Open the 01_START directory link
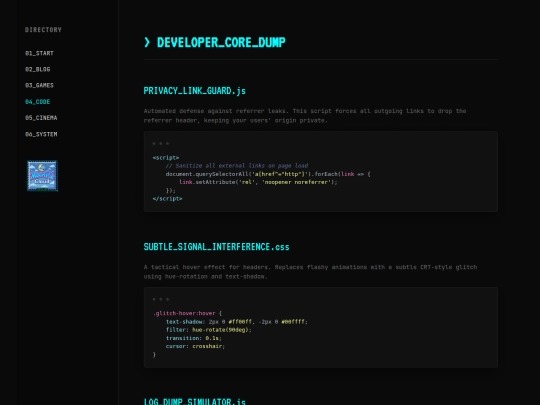540x405 pixels. point(39,53)
